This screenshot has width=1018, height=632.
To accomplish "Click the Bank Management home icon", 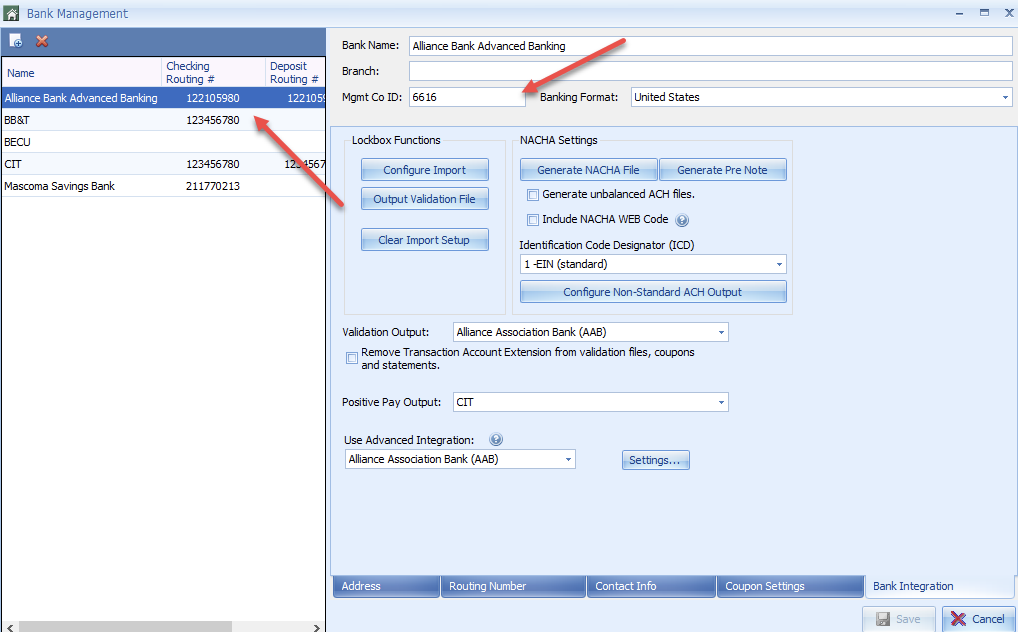I will click(12, 13).
